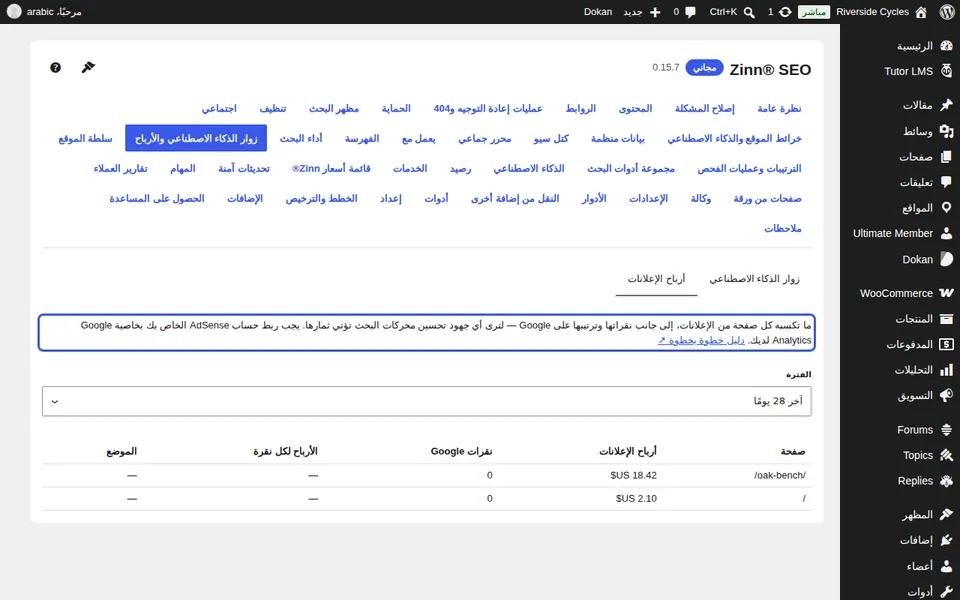This screenshot has height=600, width=960.
Task: Open the ملاحظات tab
Action: pyautogui.click(x=782, y=228)
